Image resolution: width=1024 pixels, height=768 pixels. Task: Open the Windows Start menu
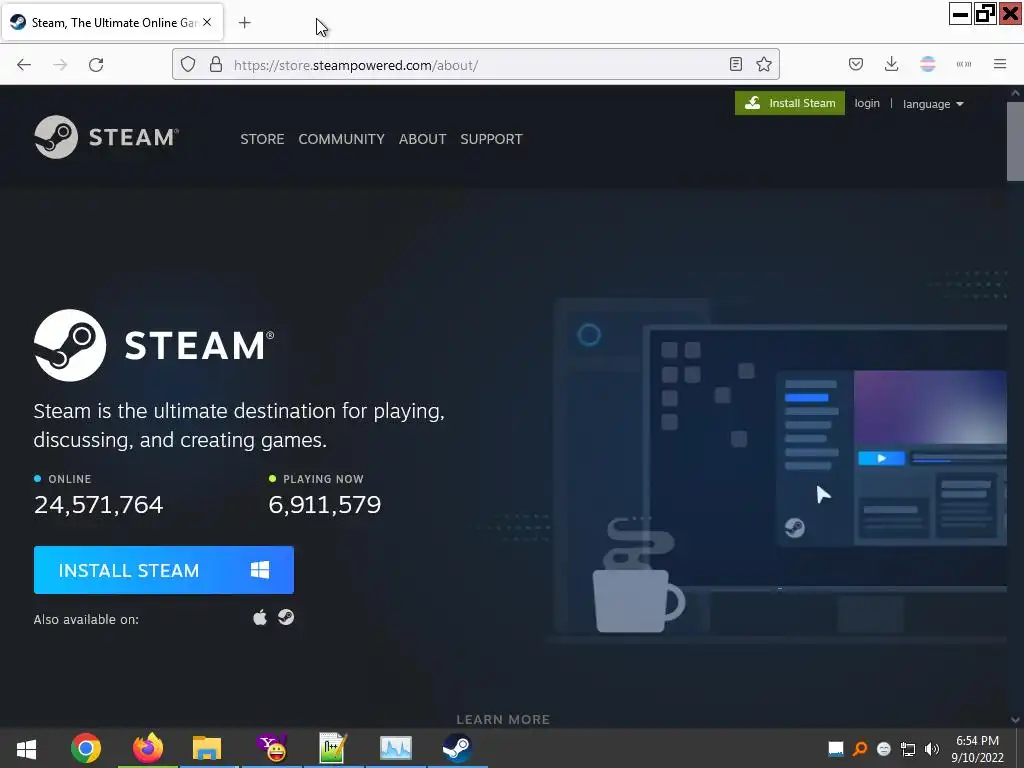coord(26,748)
